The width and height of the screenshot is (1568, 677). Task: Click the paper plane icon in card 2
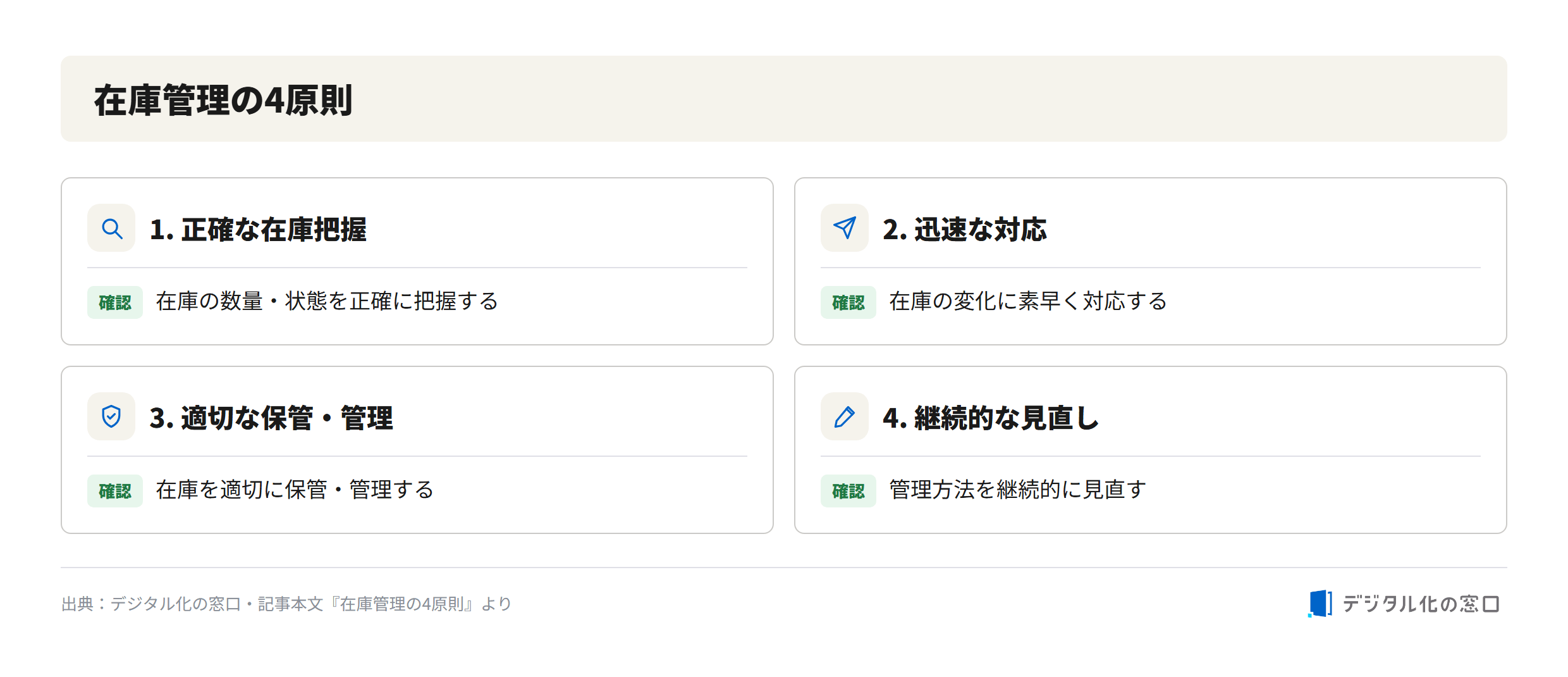pos(845,228)
